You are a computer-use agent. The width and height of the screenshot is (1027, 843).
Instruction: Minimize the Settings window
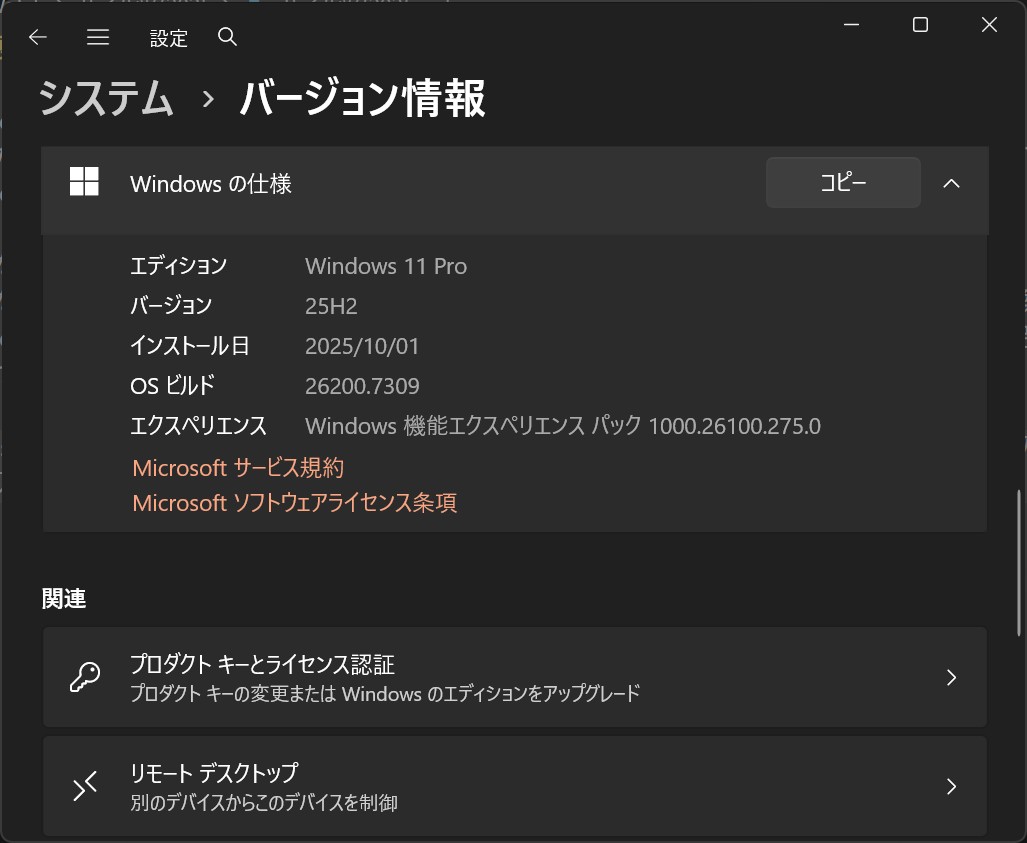tap(851, 25)
